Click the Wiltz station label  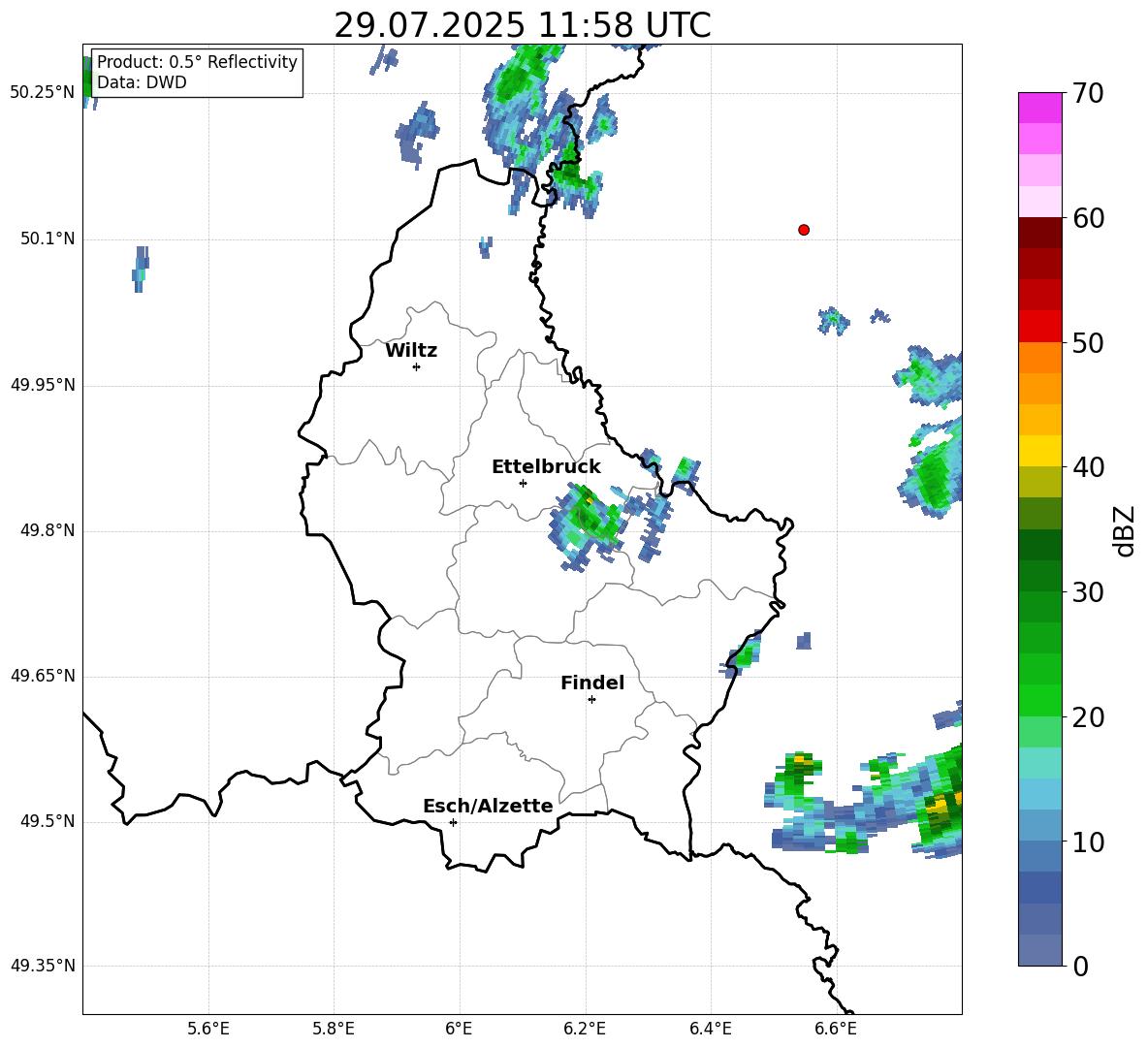pyautogui.click(x=411, y=351)
